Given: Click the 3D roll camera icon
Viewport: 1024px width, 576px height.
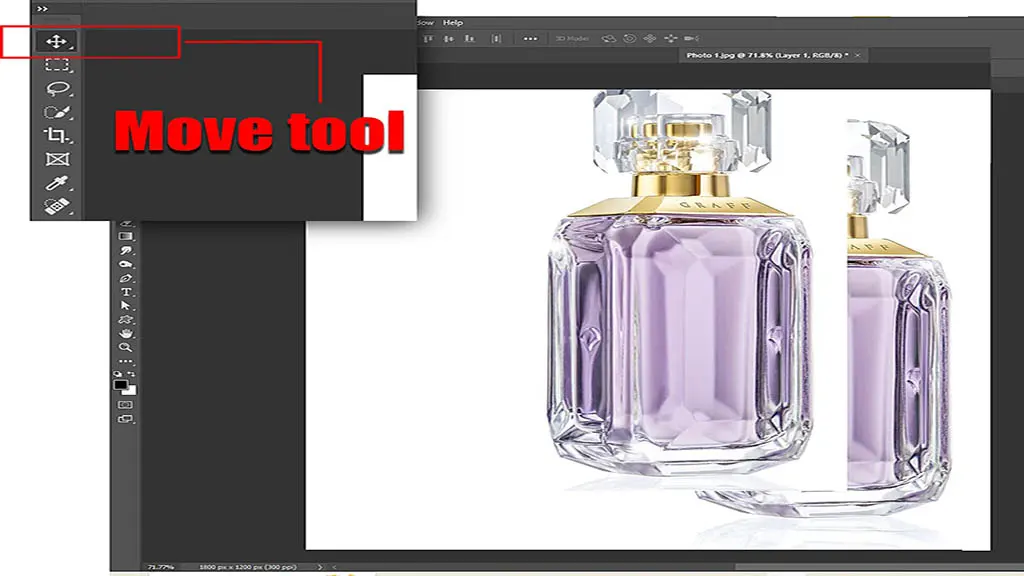Looking at the screenshot, I should pos(630,39).
